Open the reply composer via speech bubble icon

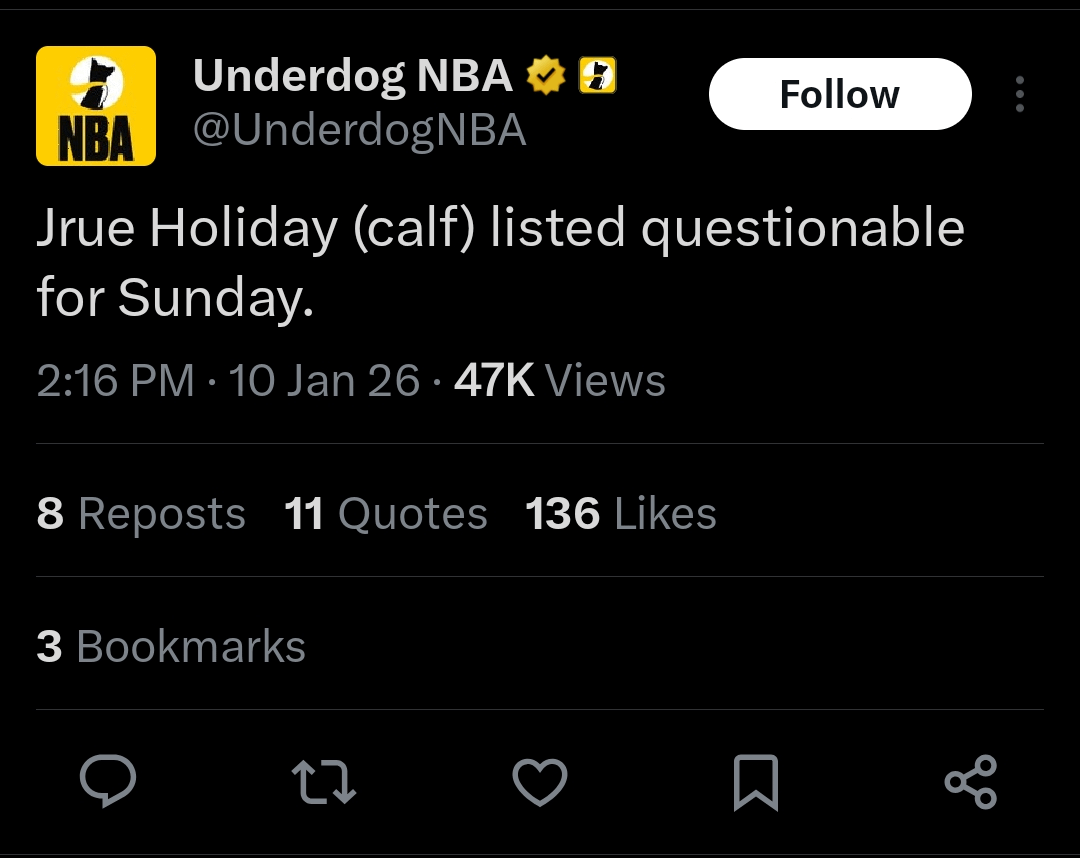pyautogui.click(x=107, y=784)
